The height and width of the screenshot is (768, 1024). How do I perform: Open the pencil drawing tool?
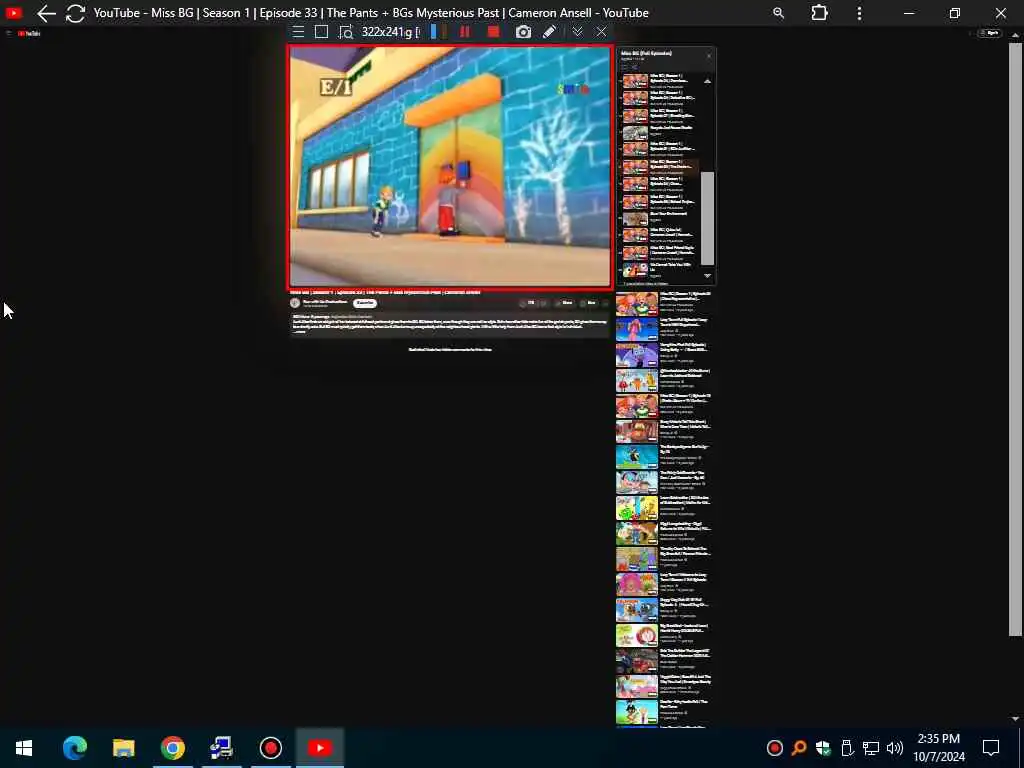(549, 32)
